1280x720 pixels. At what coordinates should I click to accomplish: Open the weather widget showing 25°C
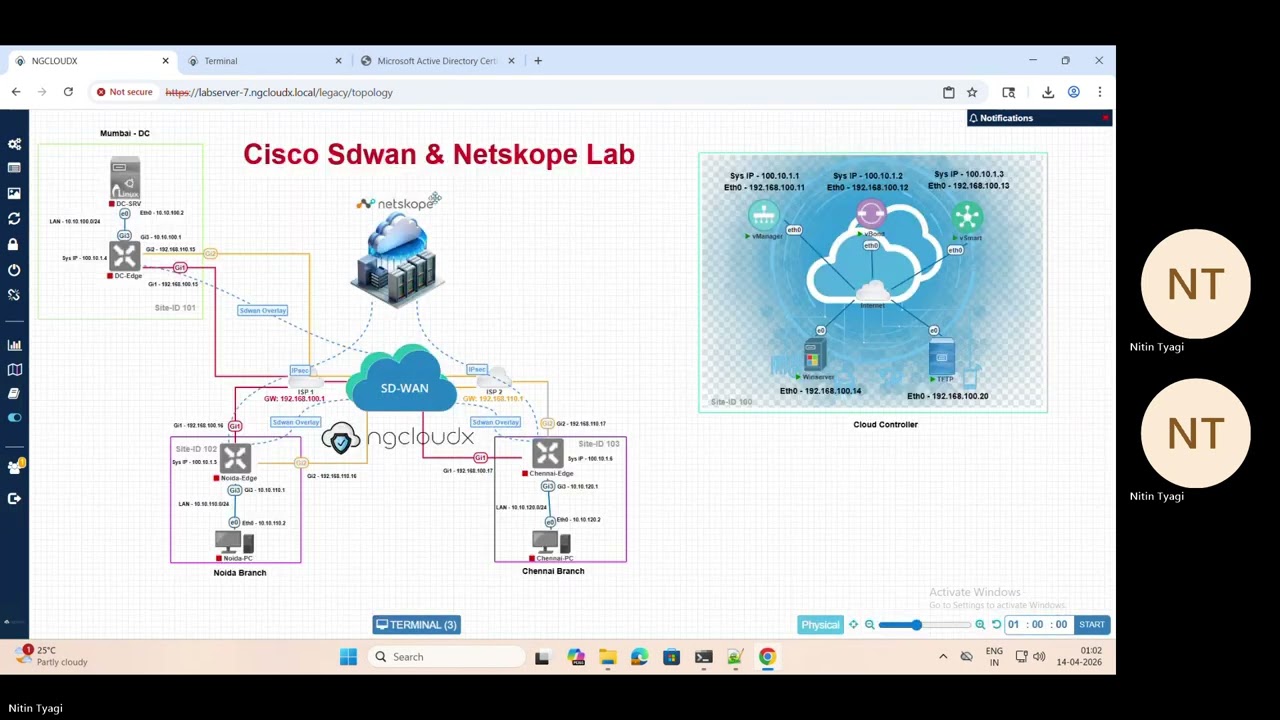tap(52, 656)
